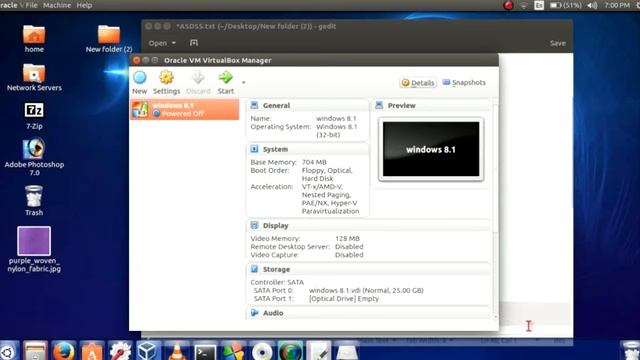
Task: Click the white drive dock icon
Action: [x=347, y=351]
